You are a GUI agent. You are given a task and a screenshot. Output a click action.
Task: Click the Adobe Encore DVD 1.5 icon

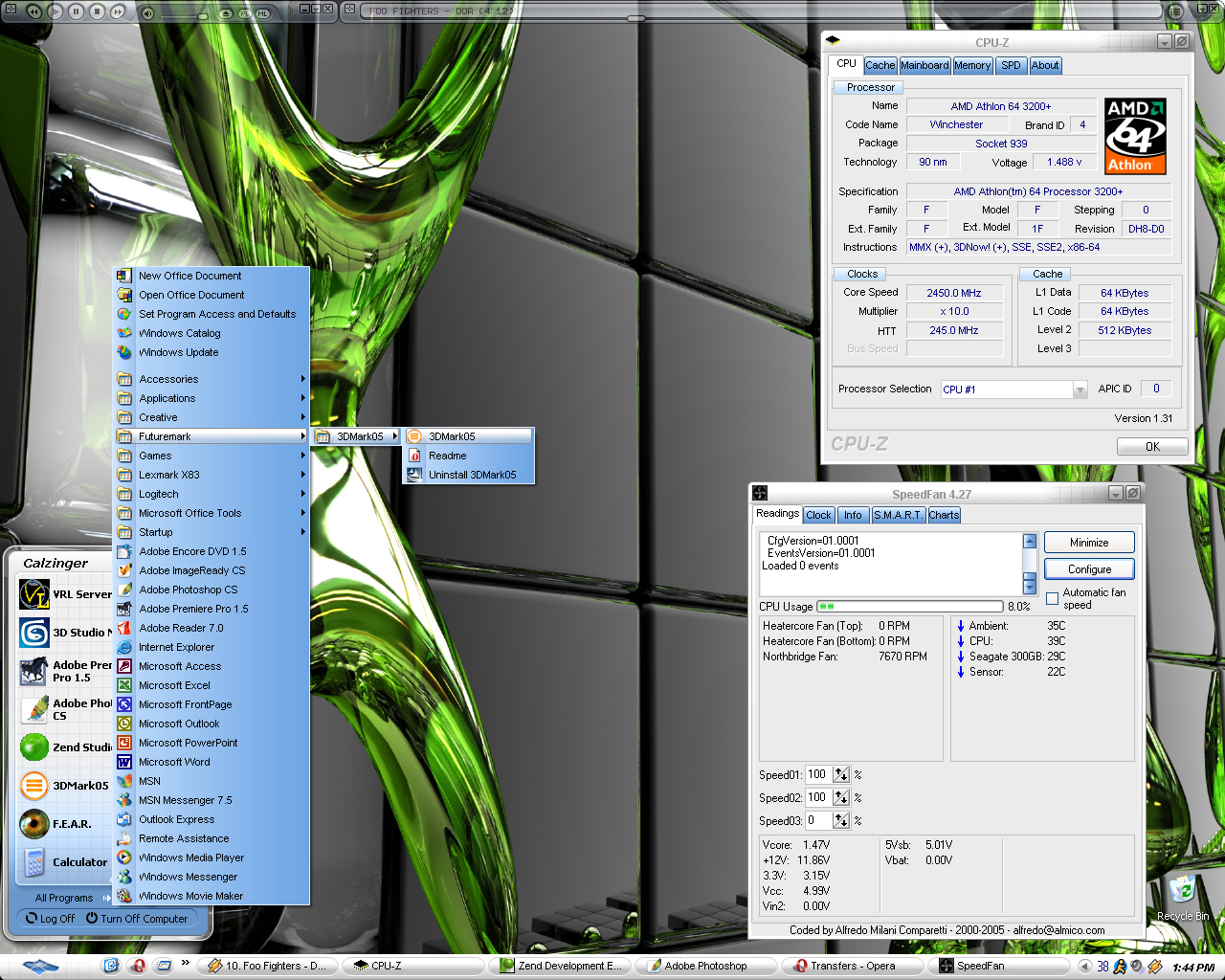pyautogui.click(x=124, y=551)
